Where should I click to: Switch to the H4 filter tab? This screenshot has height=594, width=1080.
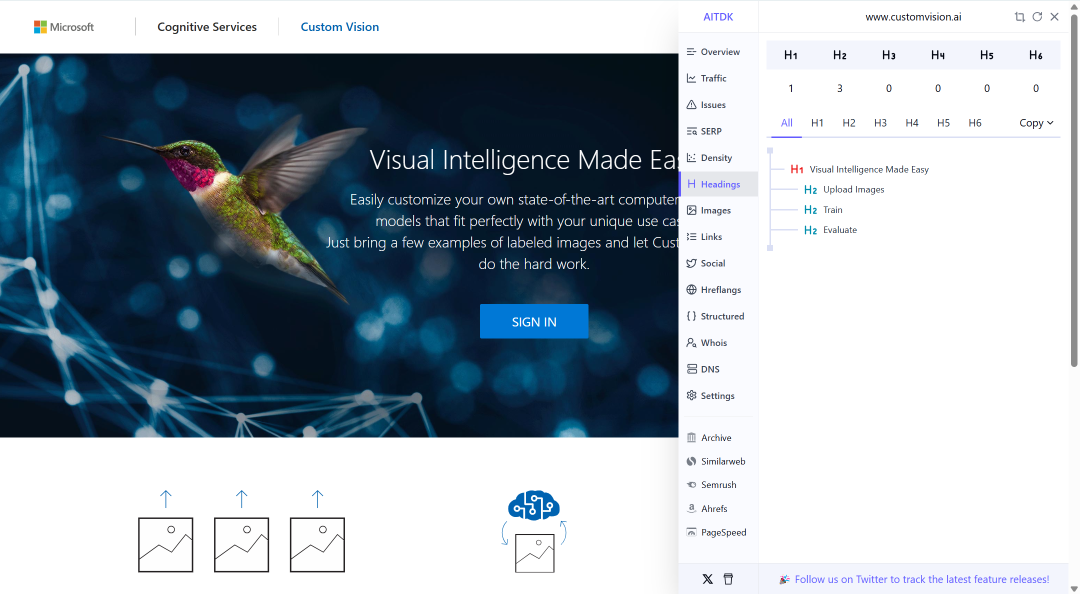click(912, 123)
